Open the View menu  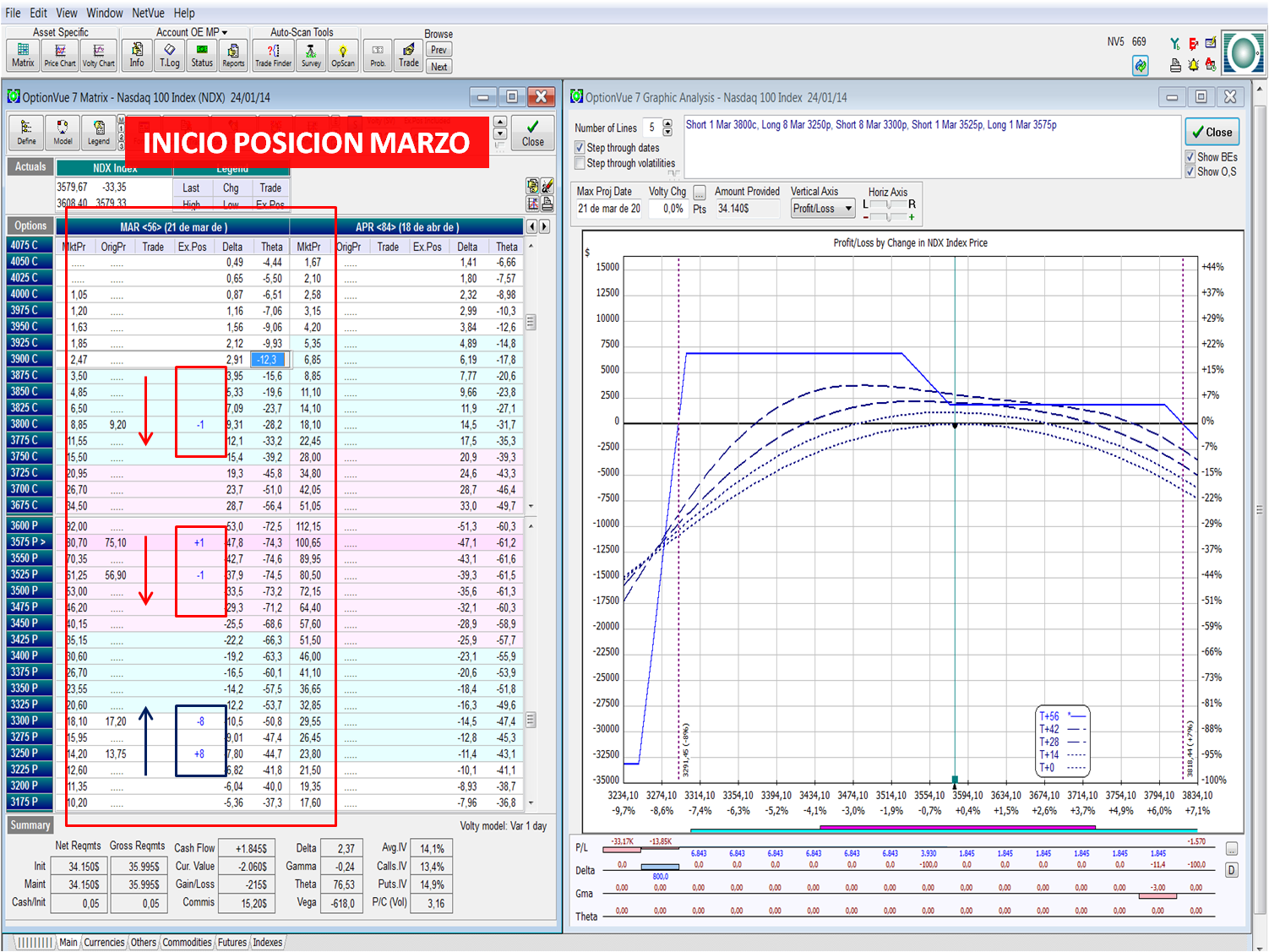coord(67,13)
